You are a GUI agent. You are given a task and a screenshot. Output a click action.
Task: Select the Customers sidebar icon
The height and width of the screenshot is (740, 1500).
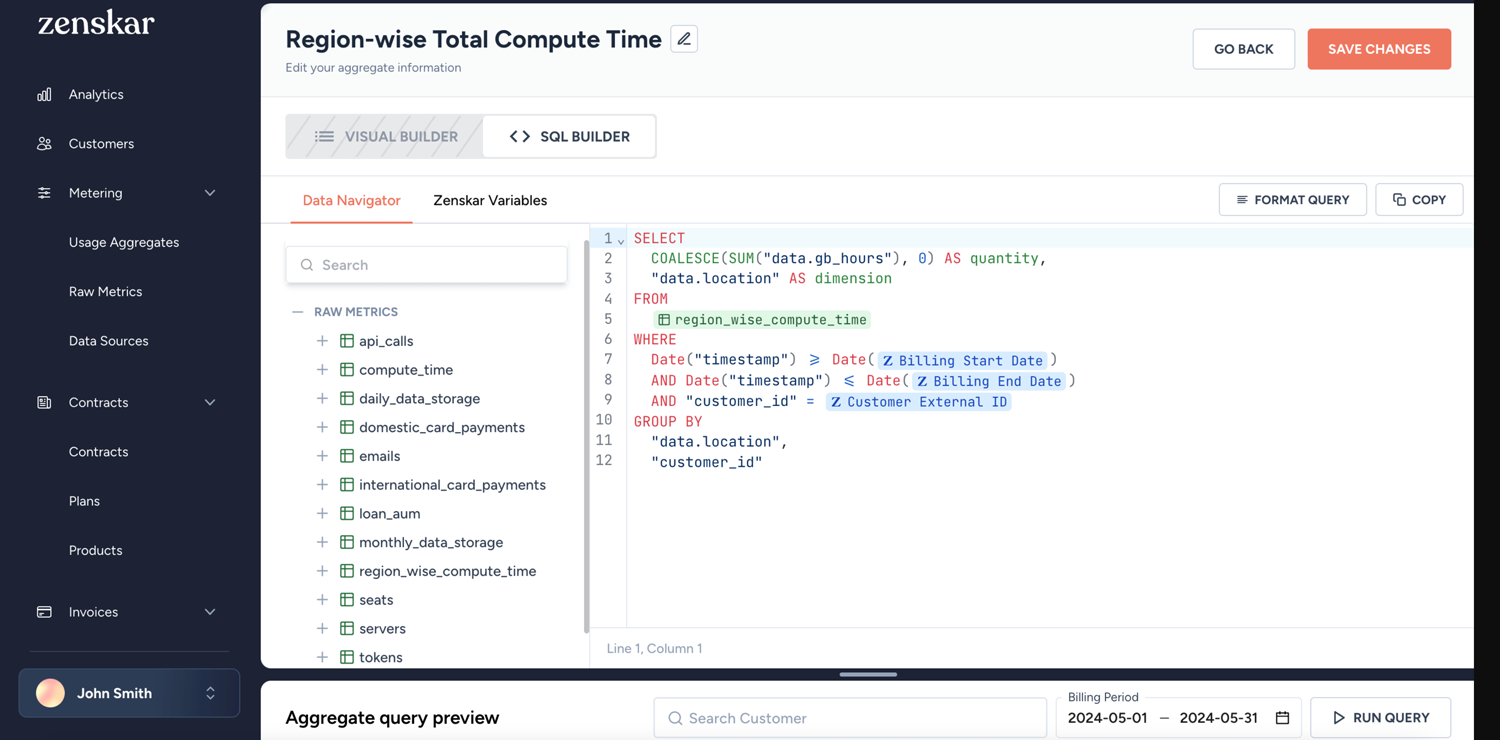coord(44,143)
